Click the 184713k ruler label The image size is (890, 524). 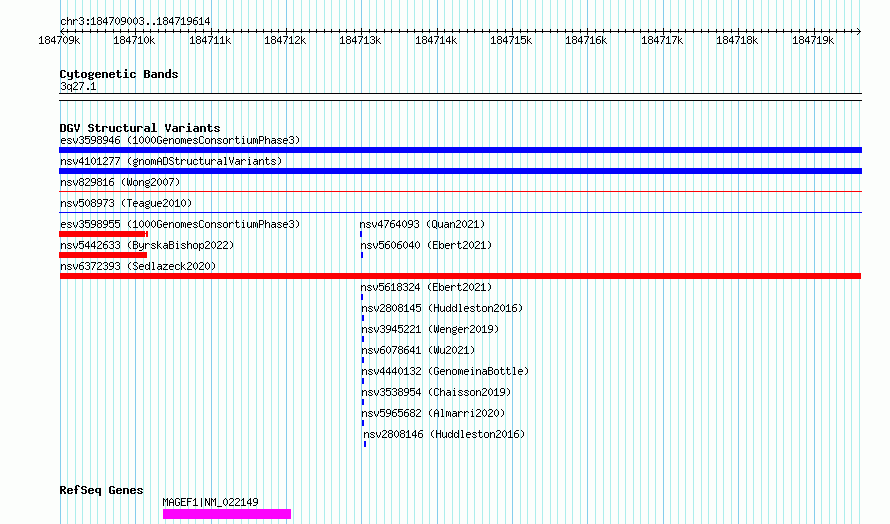(x=360, y=40)
